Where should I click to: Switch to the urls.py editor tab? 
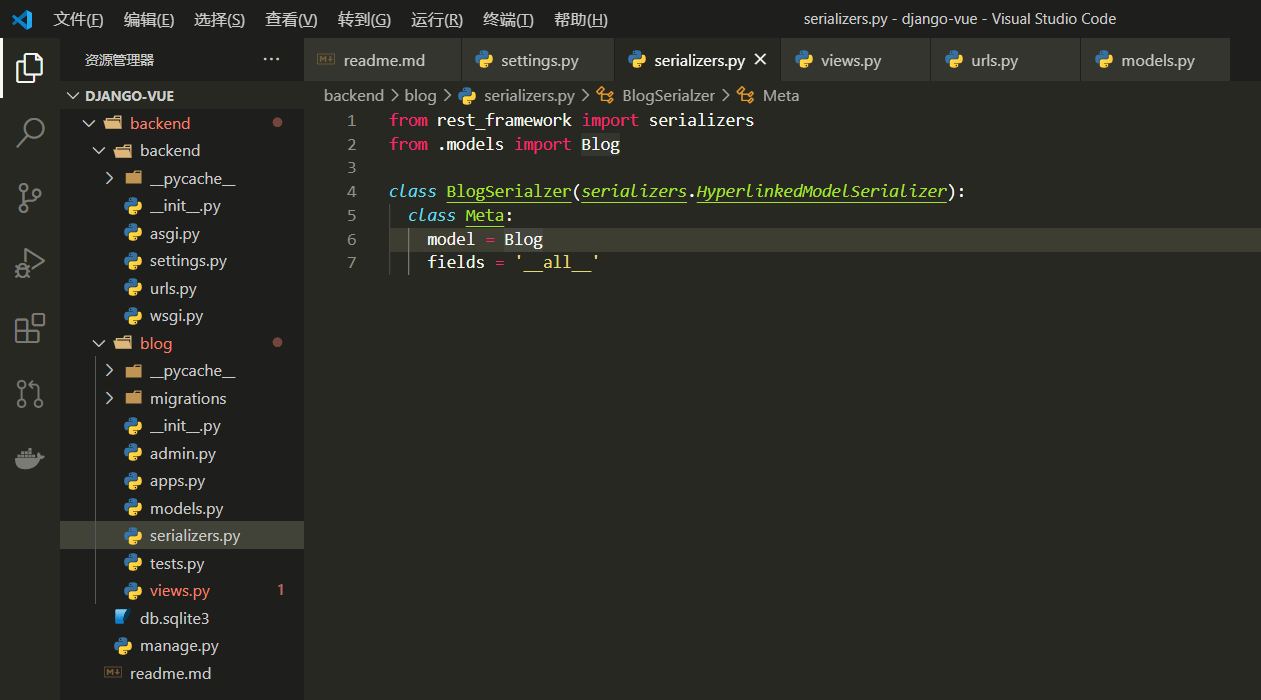pyautogui.click(x=1006, y=60)
